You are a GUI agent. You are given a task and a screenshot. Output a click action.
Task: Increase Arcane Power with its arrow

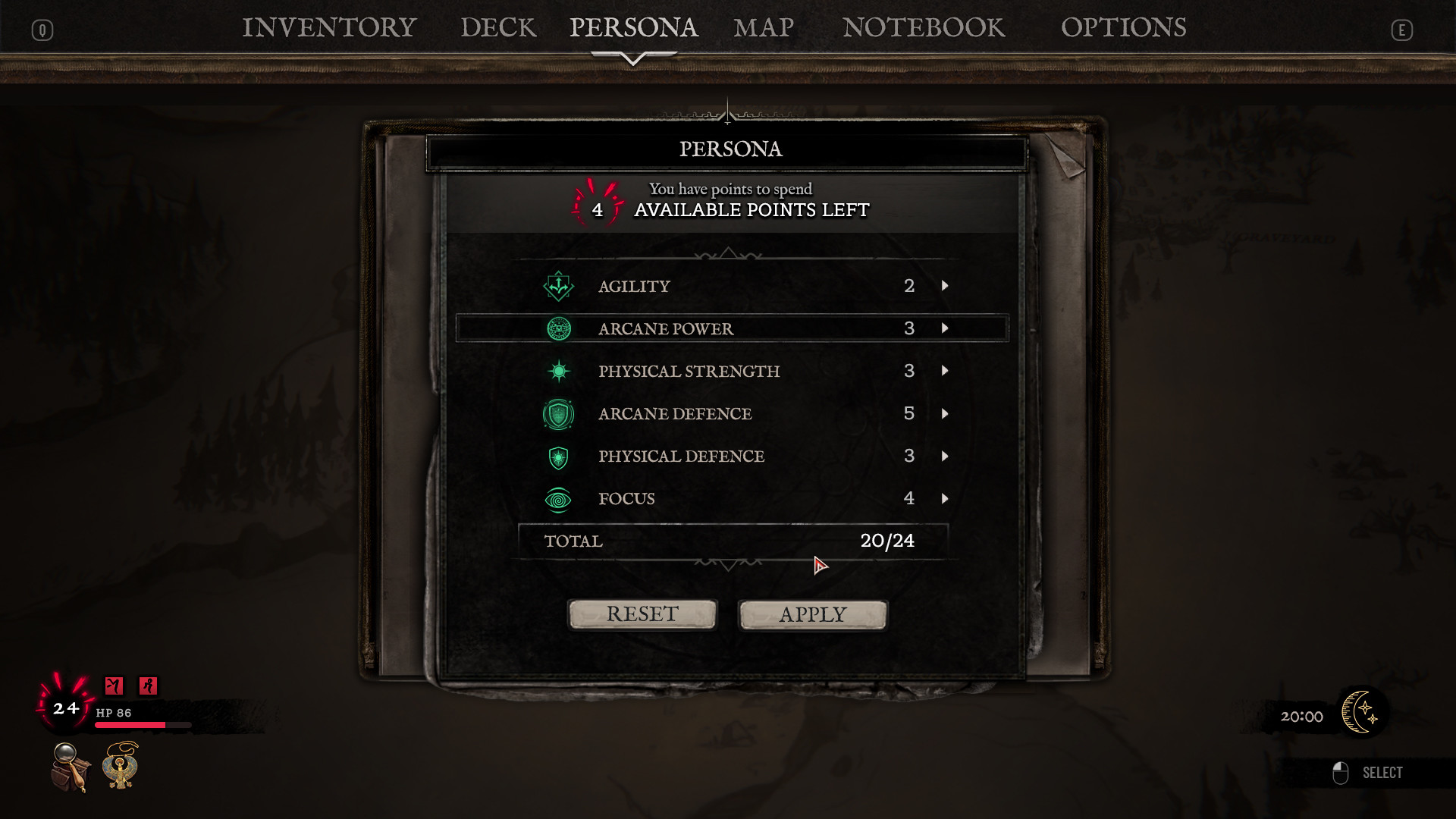[x=945, y=328]
